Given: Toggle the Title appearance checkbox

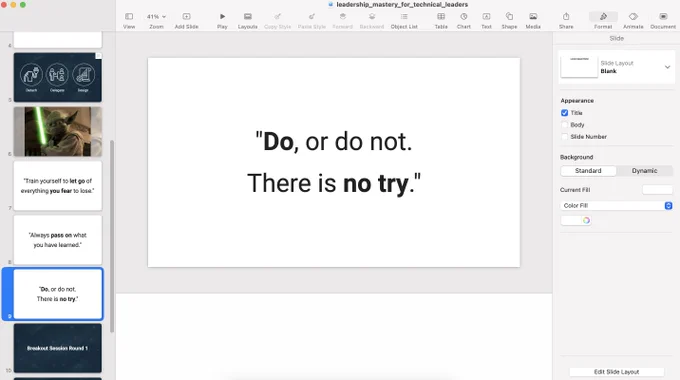Looking at the screenshot, I should (564, 113).
